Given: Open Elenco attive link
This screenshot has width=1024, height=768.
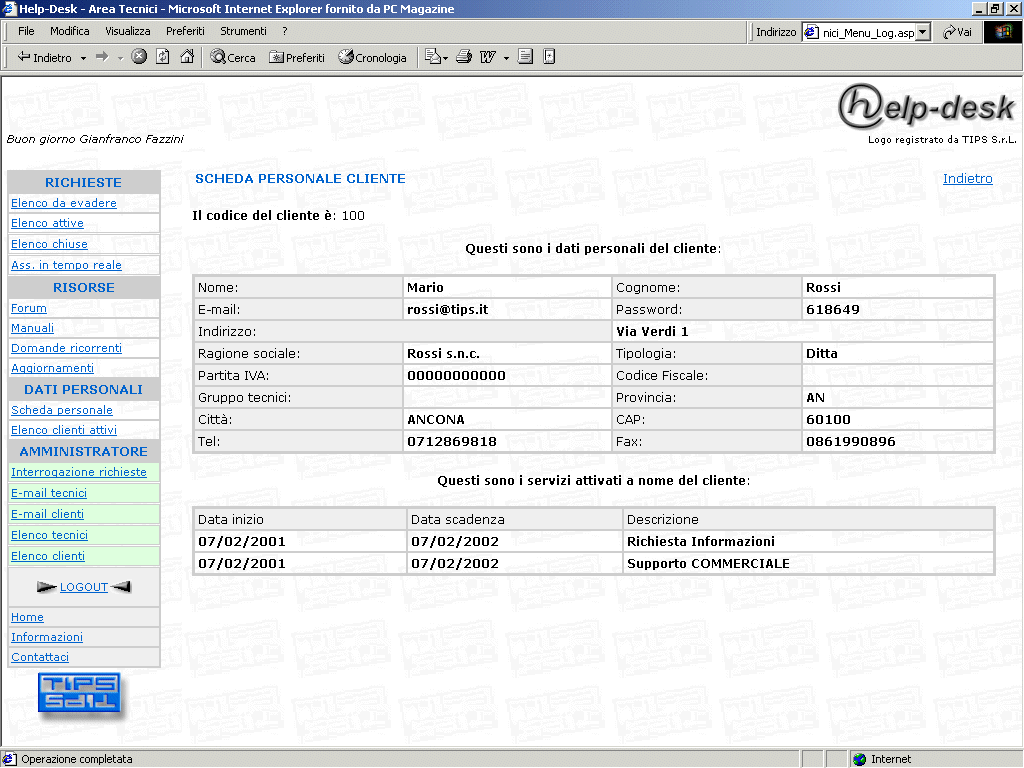Looking at the screenshot, I should 47,223.
